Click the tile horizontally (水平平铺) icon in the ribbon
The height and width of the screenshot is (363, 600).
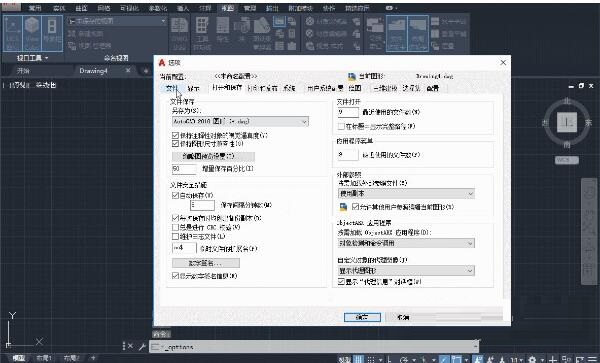pos(435,21)
